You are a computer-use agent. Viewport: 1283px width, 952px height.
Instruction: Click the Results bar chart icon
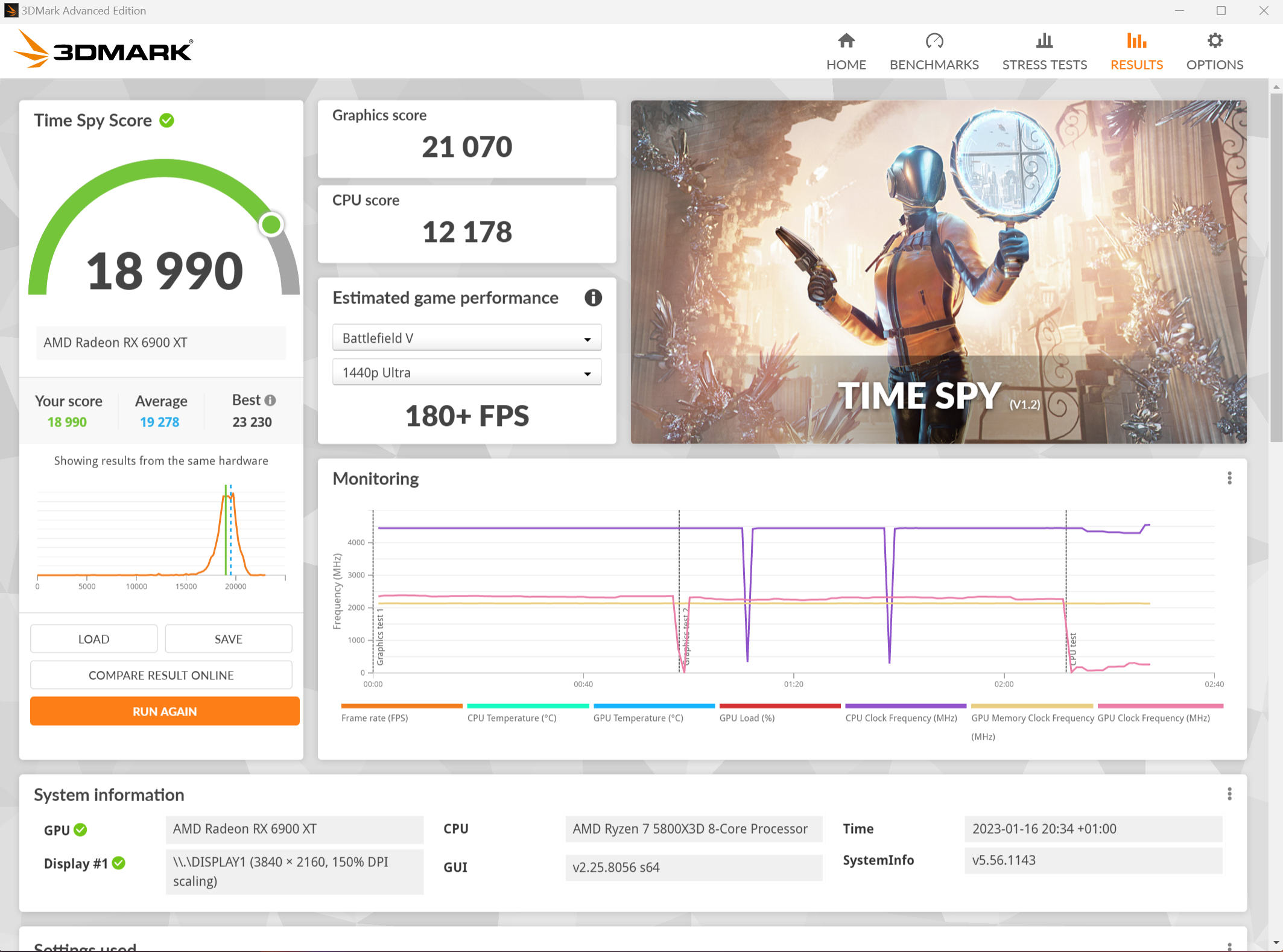[1136, 41]
